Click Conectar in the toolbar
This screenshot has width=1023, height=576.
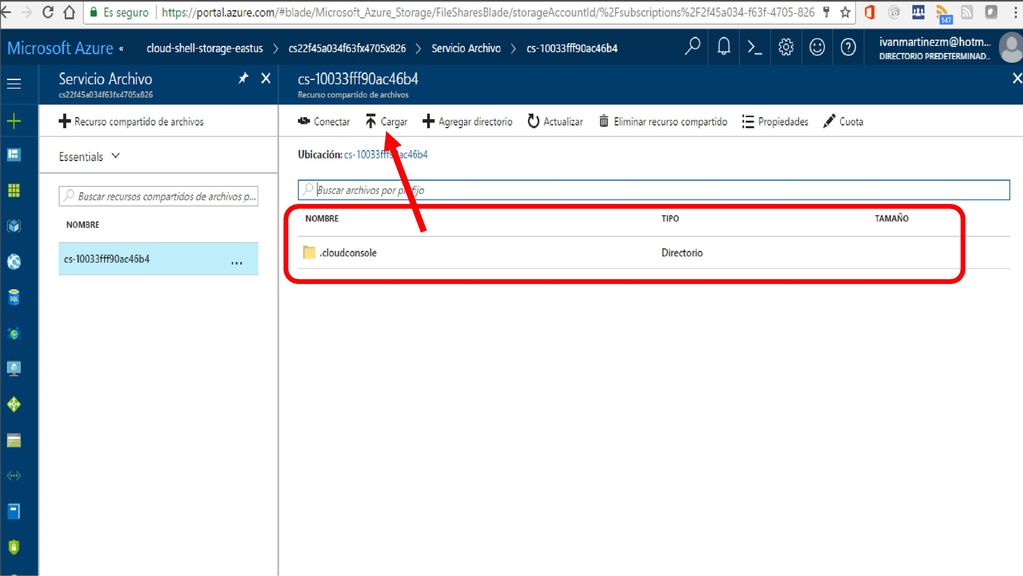point(324,121)
